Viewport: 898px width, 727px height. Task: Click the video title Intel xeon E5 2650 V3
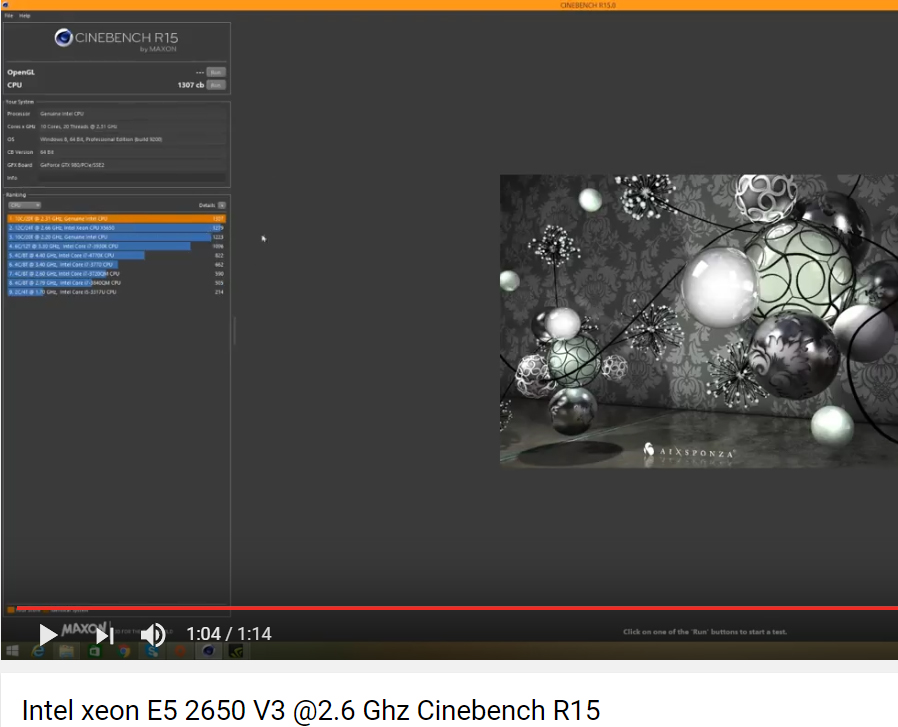[311, 710]
